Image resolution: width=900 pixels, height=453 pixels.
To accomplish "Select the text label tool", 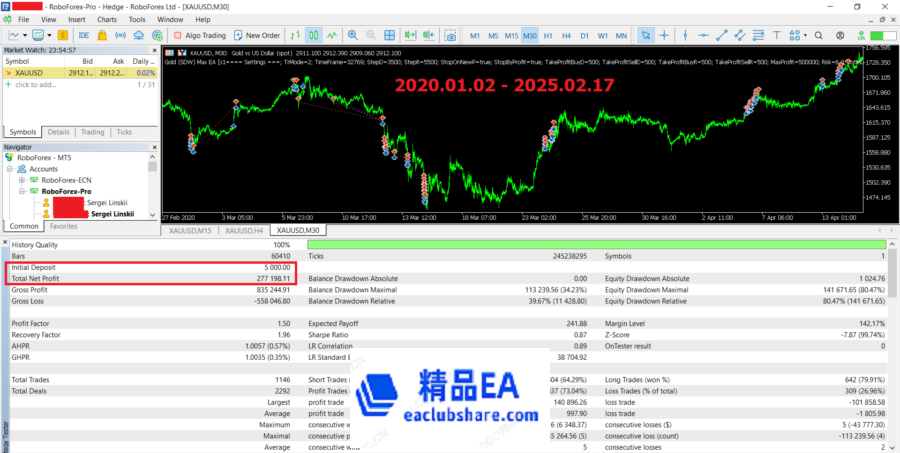I will (x=777, y=36).
